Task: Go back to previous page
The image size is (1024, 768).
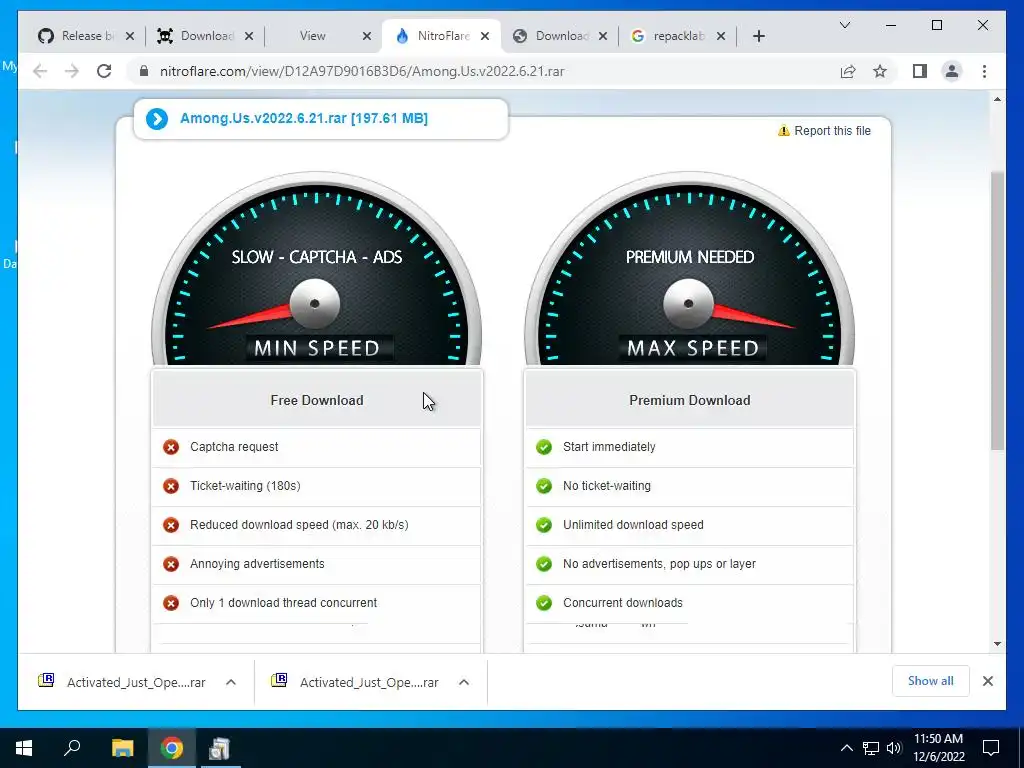Action: tap(40, 71)
